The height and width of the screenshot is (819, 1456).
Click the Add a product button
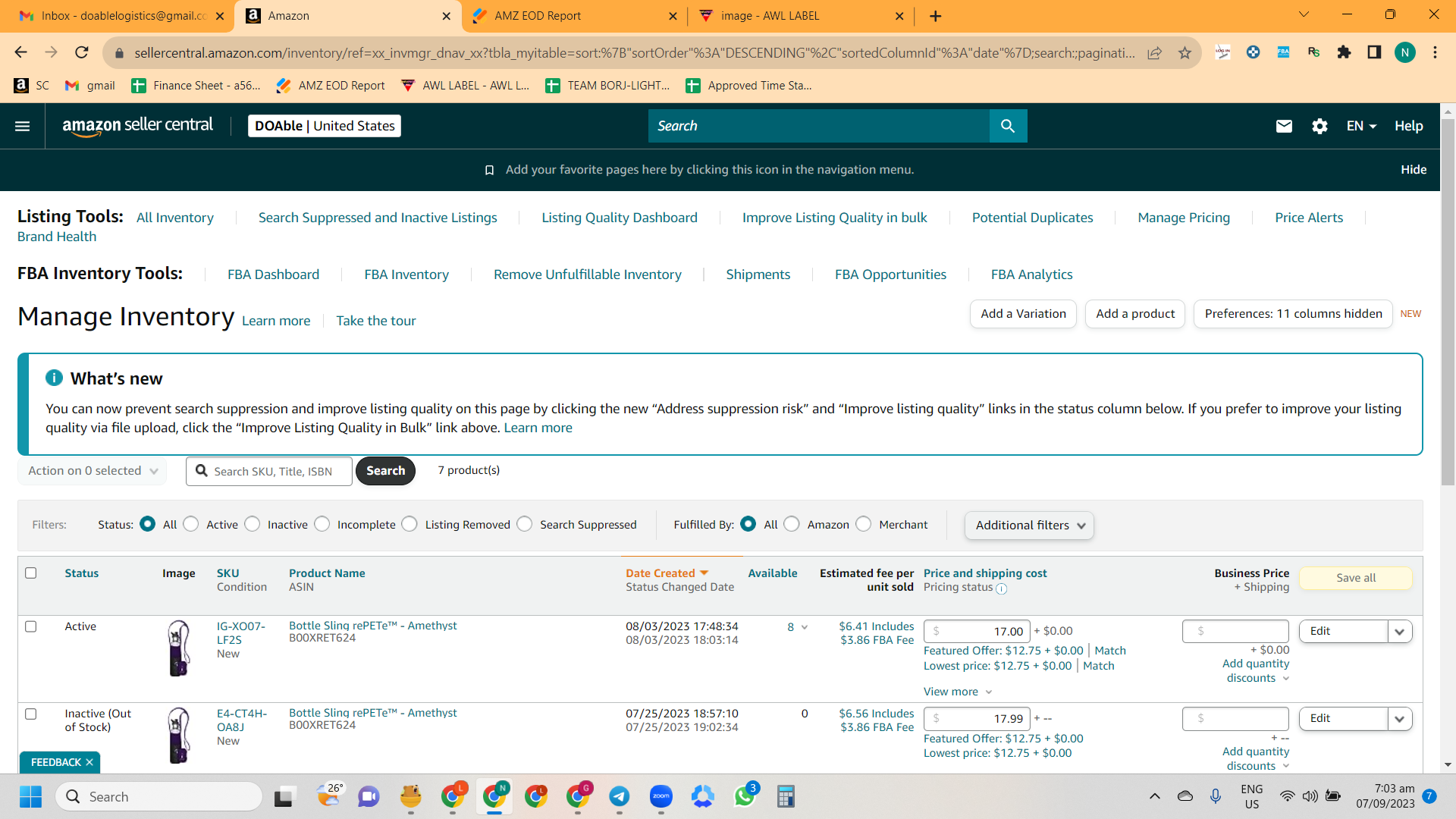tap(1135, 314)
